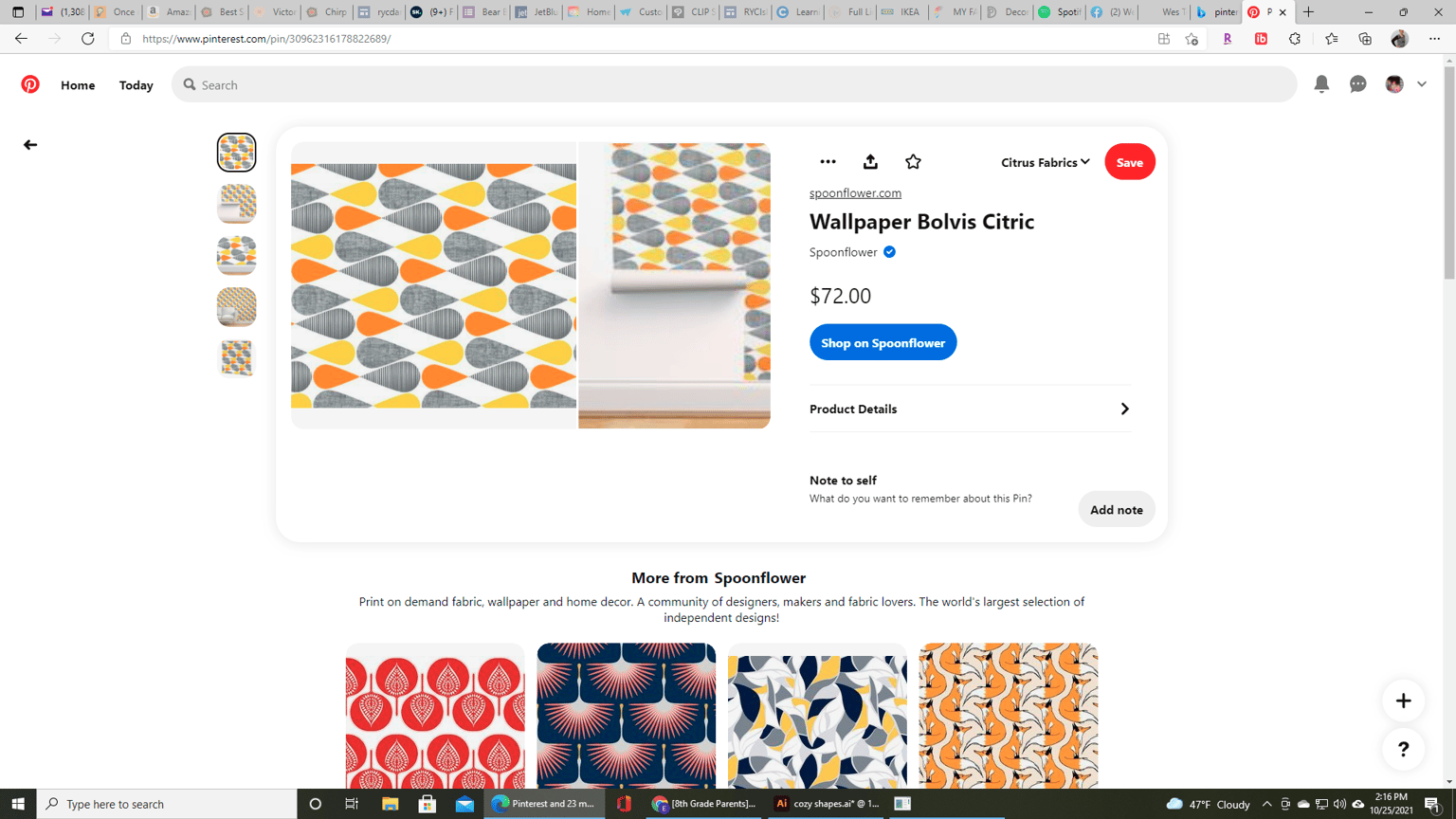Switch to the JetBlue tab
Image resolution: width=1456 pixels, height=819 pixels.
(x=536, y=12)
